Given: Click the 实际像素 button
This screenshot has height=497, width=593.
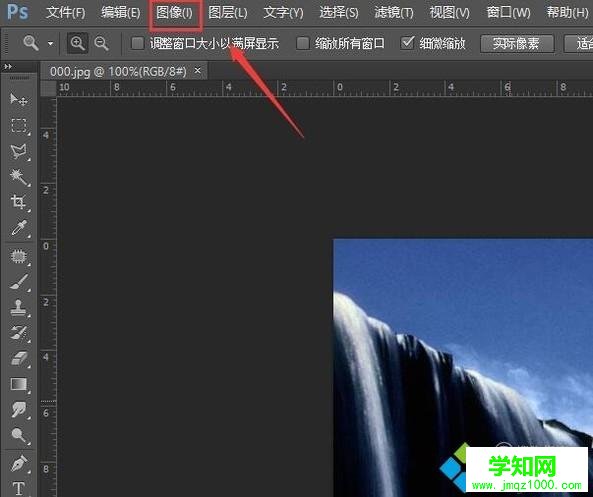Looking at the screenshot, I should pos(517,43).
